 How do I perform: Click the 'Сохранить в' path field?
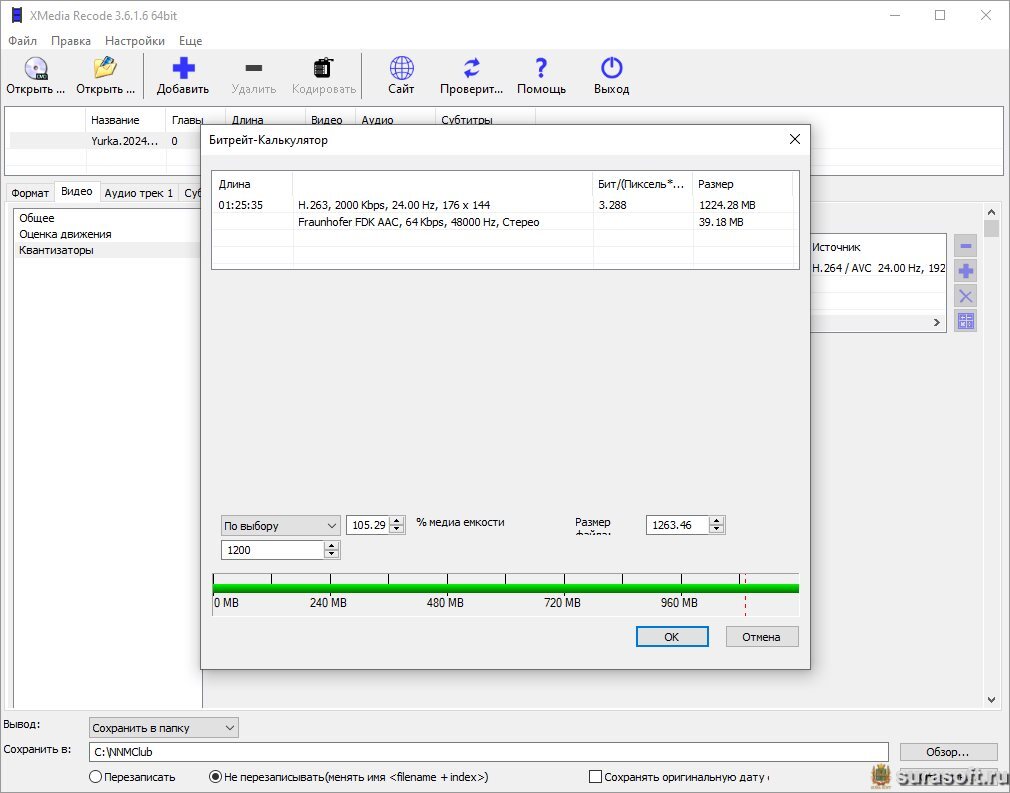tap(488, 752)
